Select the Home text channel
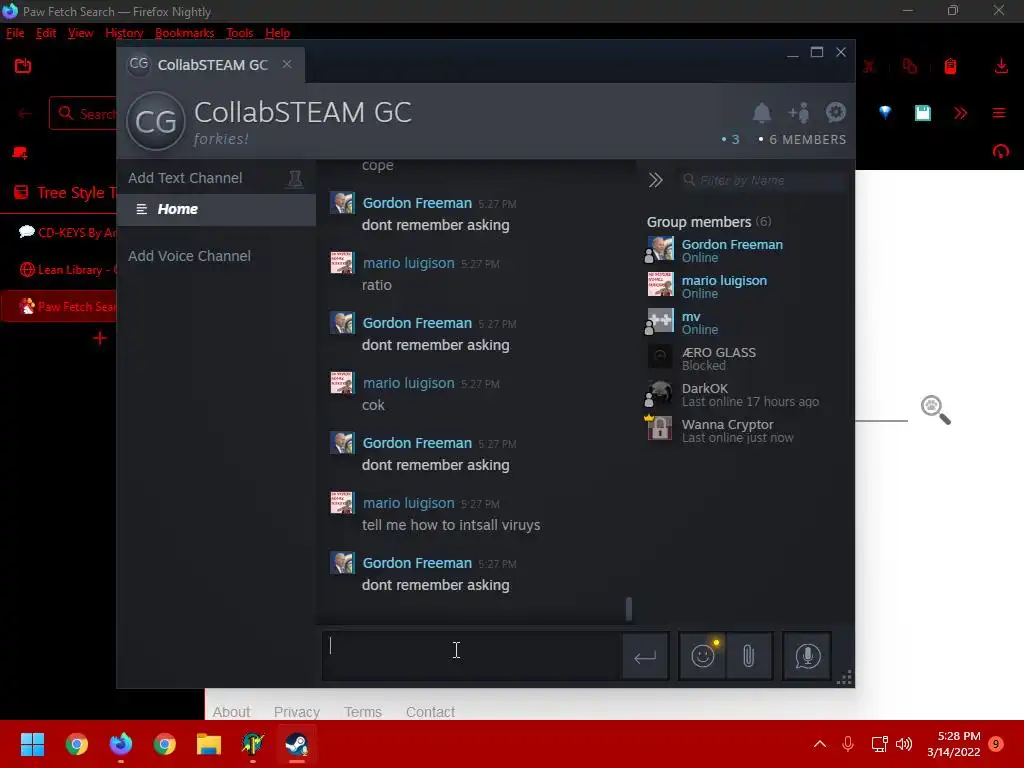The height and width of the screenshot is (768, 1024). pyautogui.click(x=216, y=209)
